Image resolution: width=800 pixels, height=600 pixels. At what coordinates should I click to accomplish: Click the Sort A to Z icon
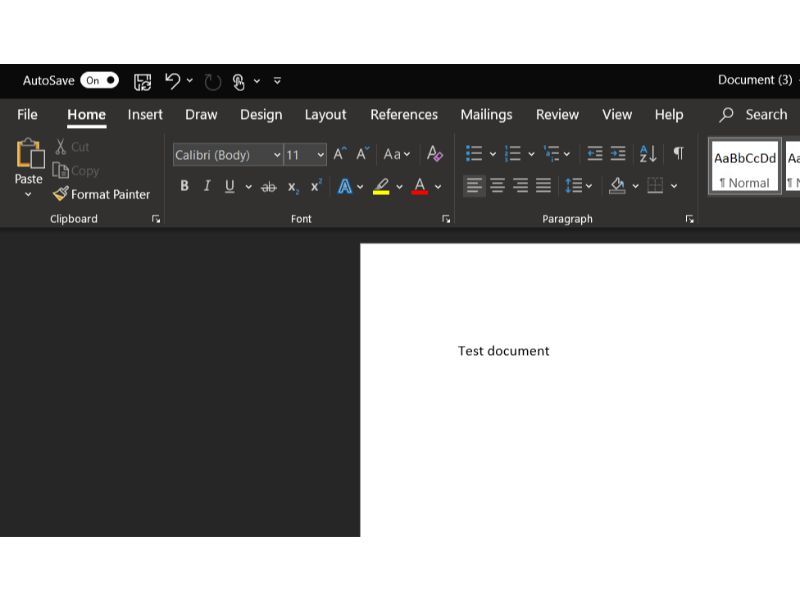pyautogui.click(x=648, y=154)
